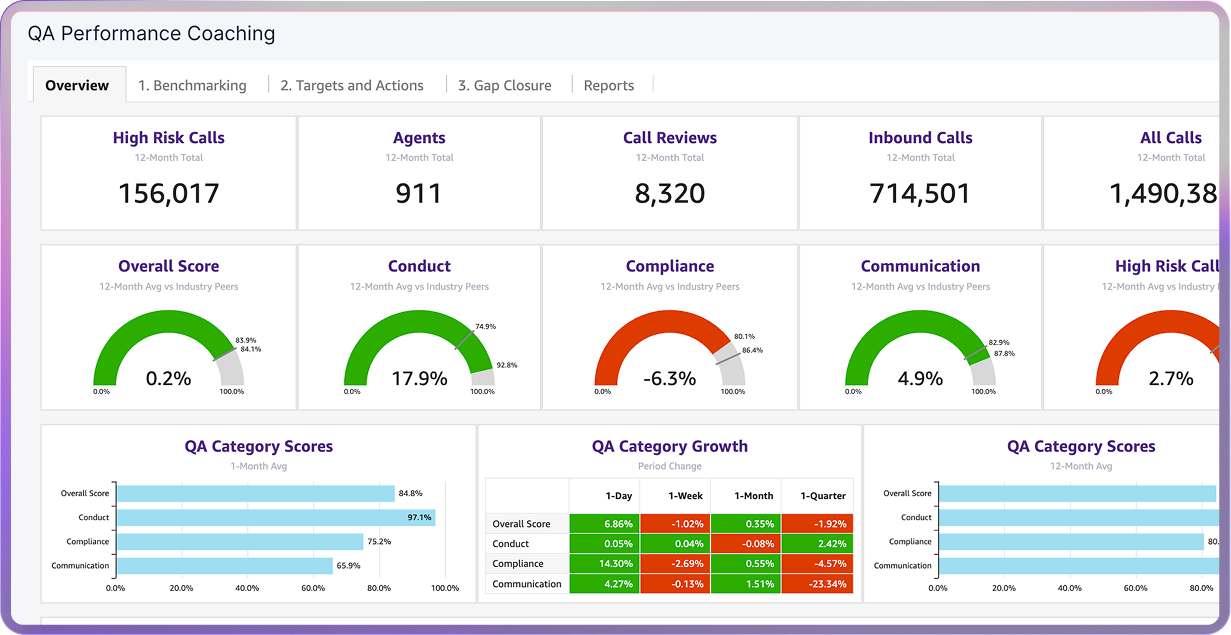Click the 1-Day column header
The width and height of the screenshot is (1231, 635).
[x=605, y=495]
